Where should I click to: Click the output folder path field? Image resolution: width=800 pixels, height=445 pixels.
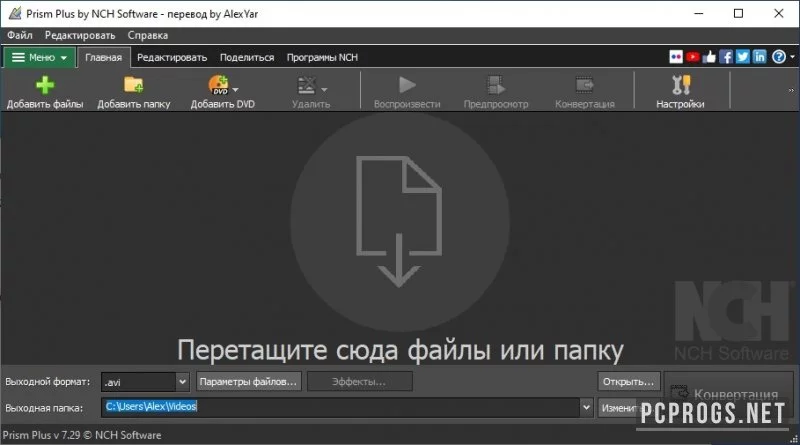click(x=340, y=407)
